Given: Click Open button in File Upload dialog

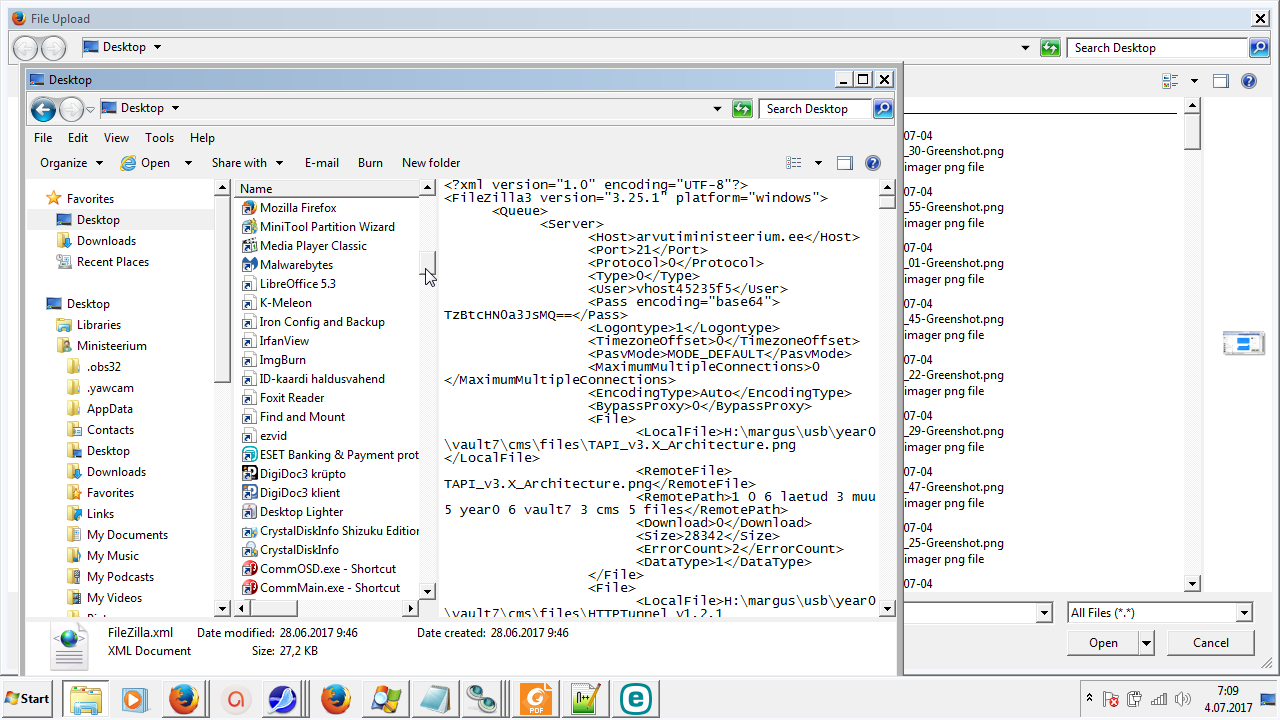Looking at the screenshot, I should tap(1103, 643).
